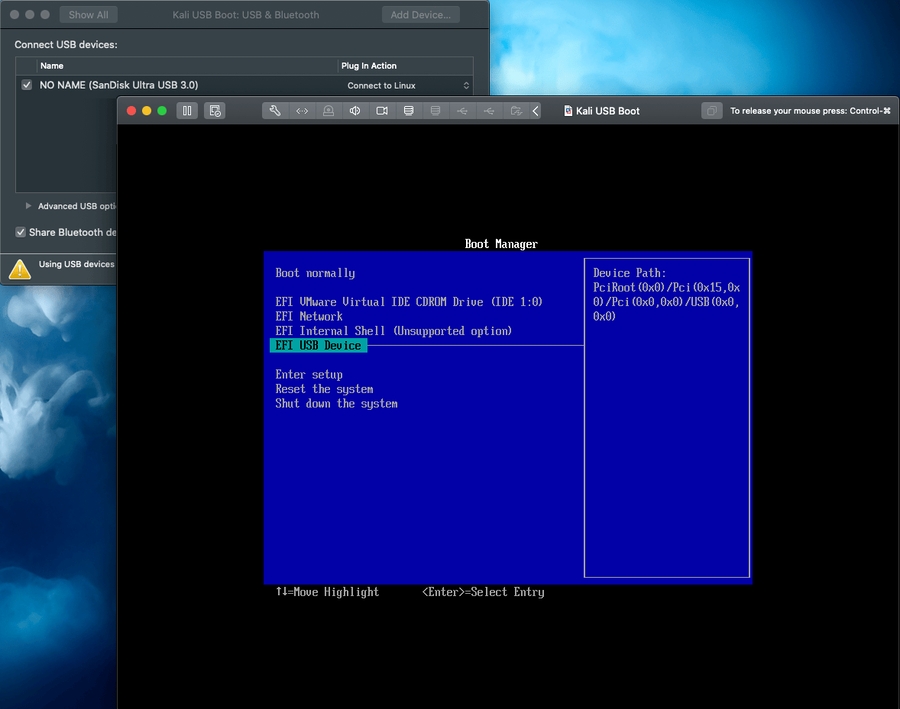Select the EFI USB Device entry

[318, 345]
